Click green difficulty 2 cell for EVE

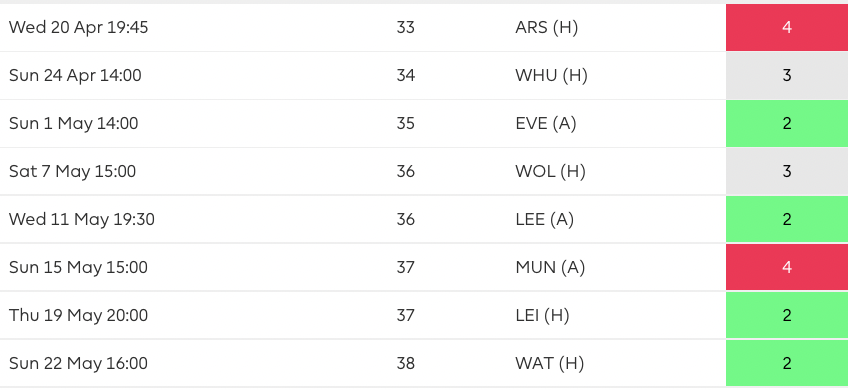[787, 123]
